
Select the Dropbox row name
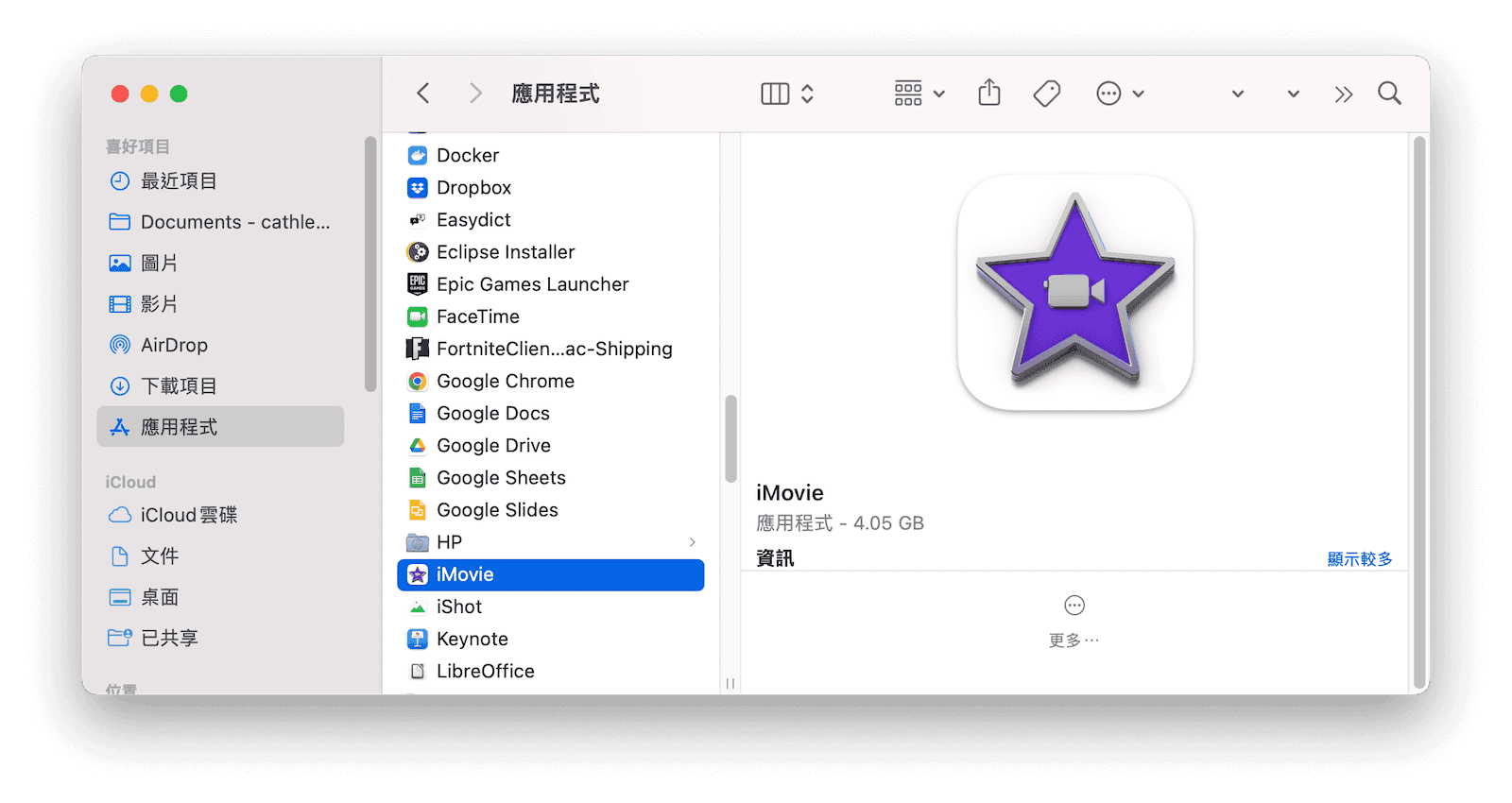473,187
